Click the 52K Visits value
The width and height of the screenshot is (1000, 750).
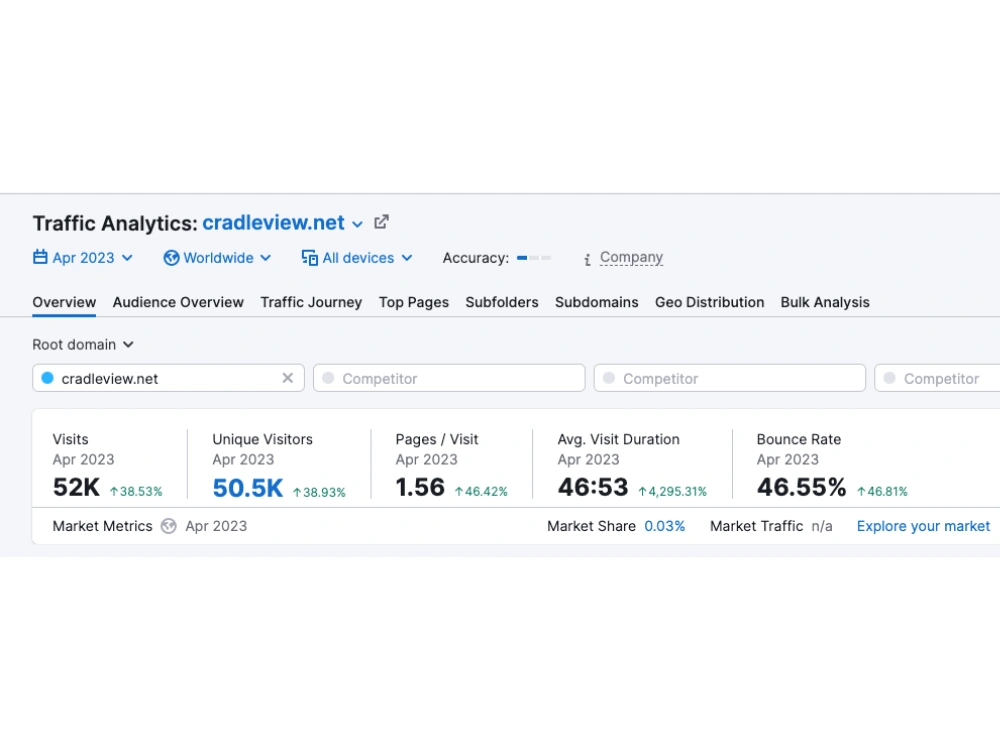pos(76,488)
